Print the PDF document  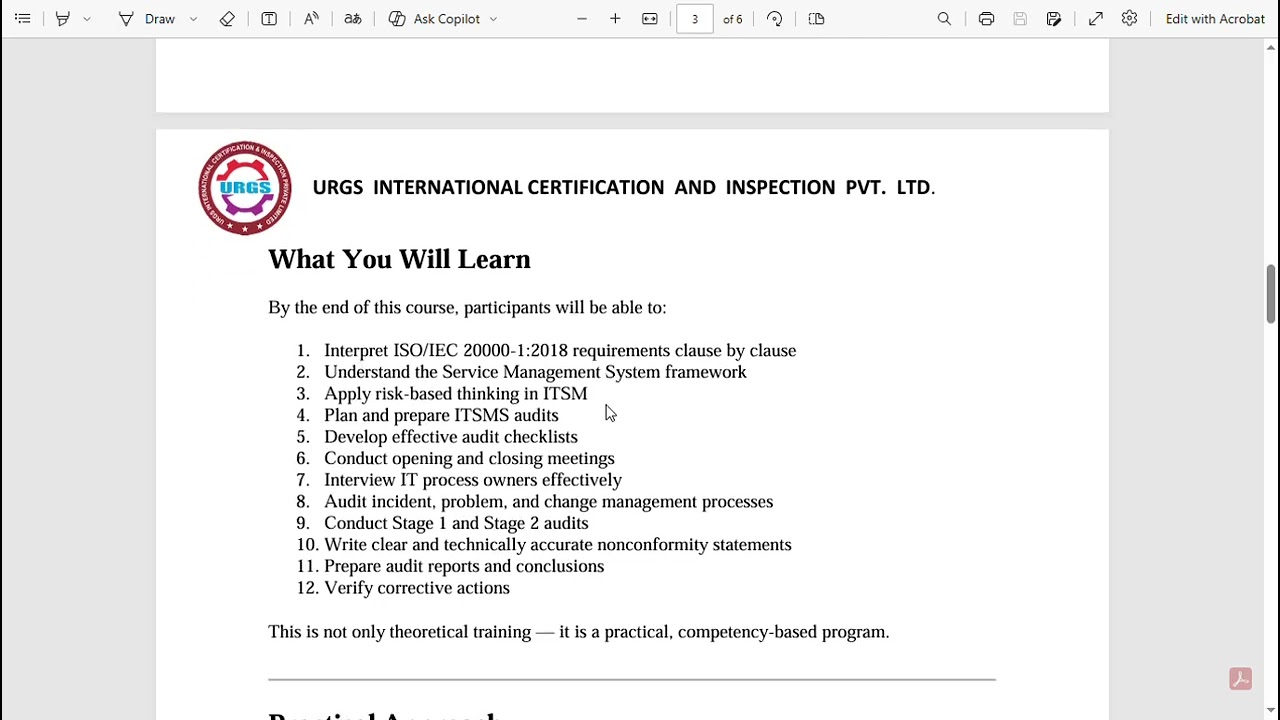pyautogui.click(x=986, y=19)
